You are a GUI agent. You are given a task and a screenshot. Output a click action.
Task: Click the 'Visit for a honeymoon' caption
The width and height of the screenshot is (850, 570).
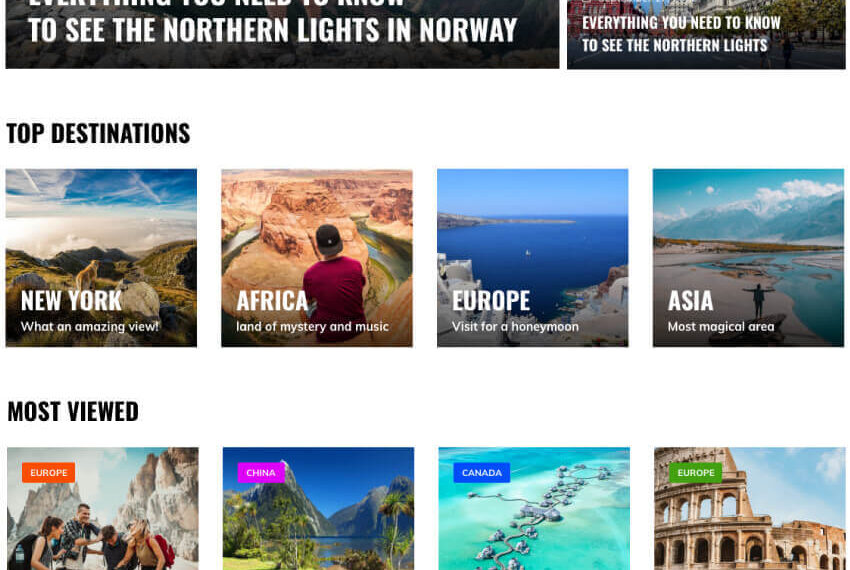click(515, 326)
